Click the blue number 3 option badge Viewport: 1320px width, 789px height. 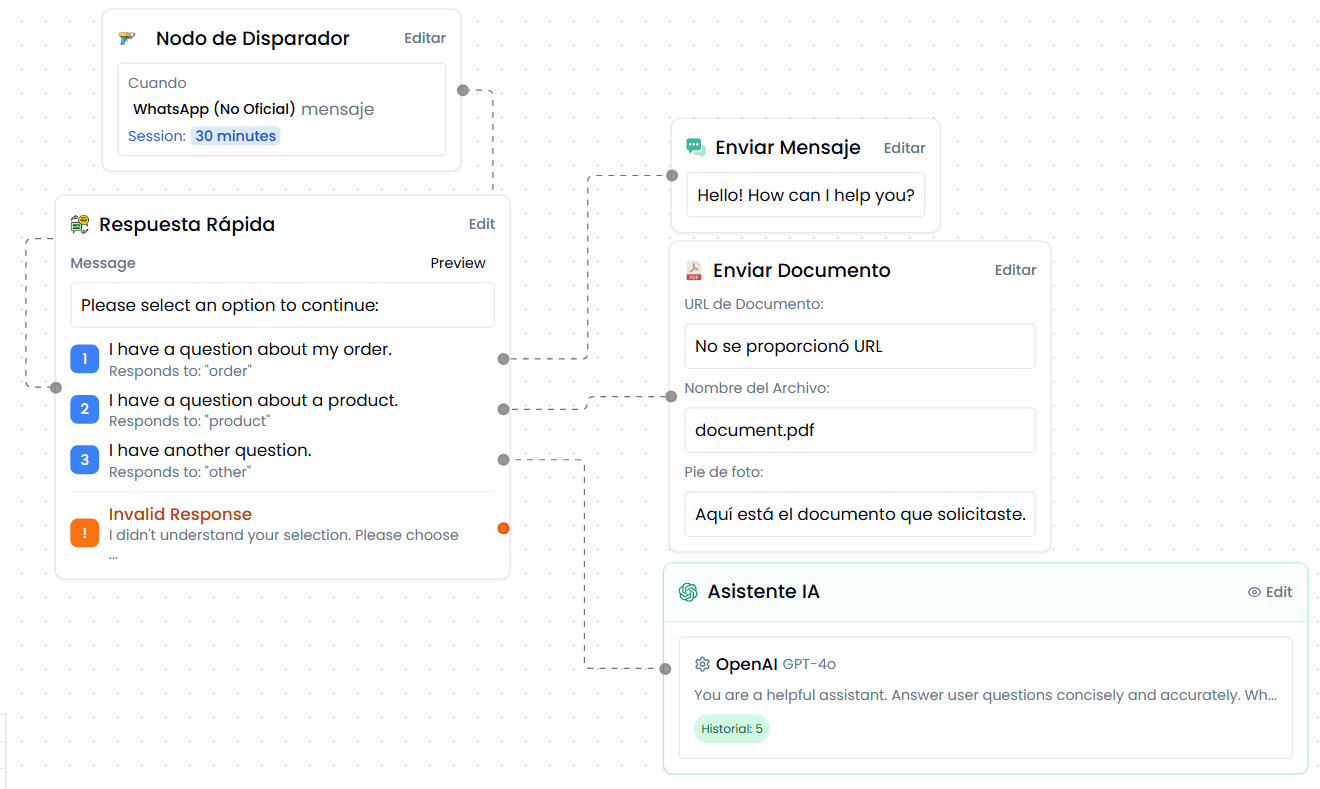(84, 460)
